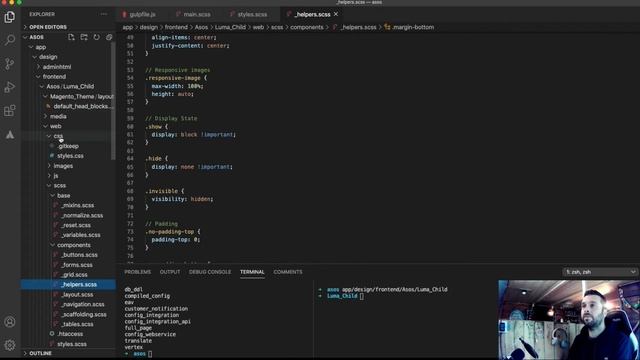Open _layout.scss file
The image size is (640, 360).
tap(68, 295)
